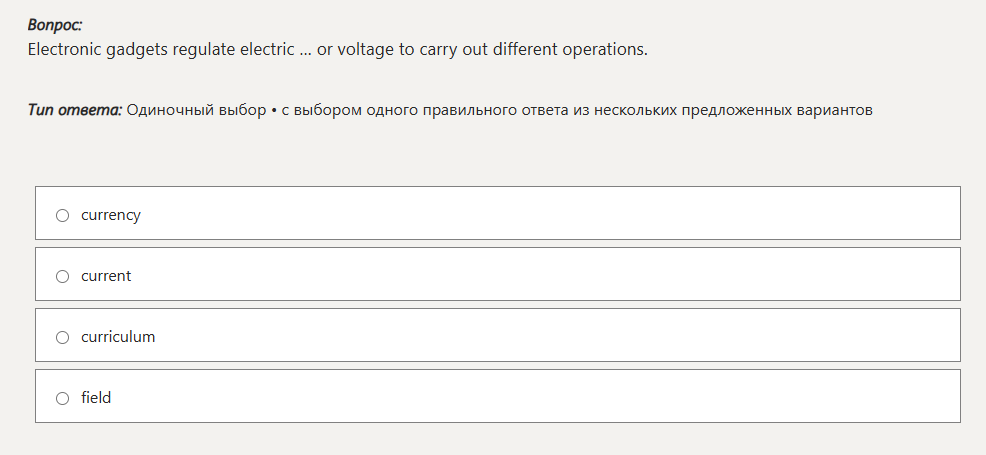Click the "curriculum" answer label text
The image size is (986, 455).
[118, 337]
